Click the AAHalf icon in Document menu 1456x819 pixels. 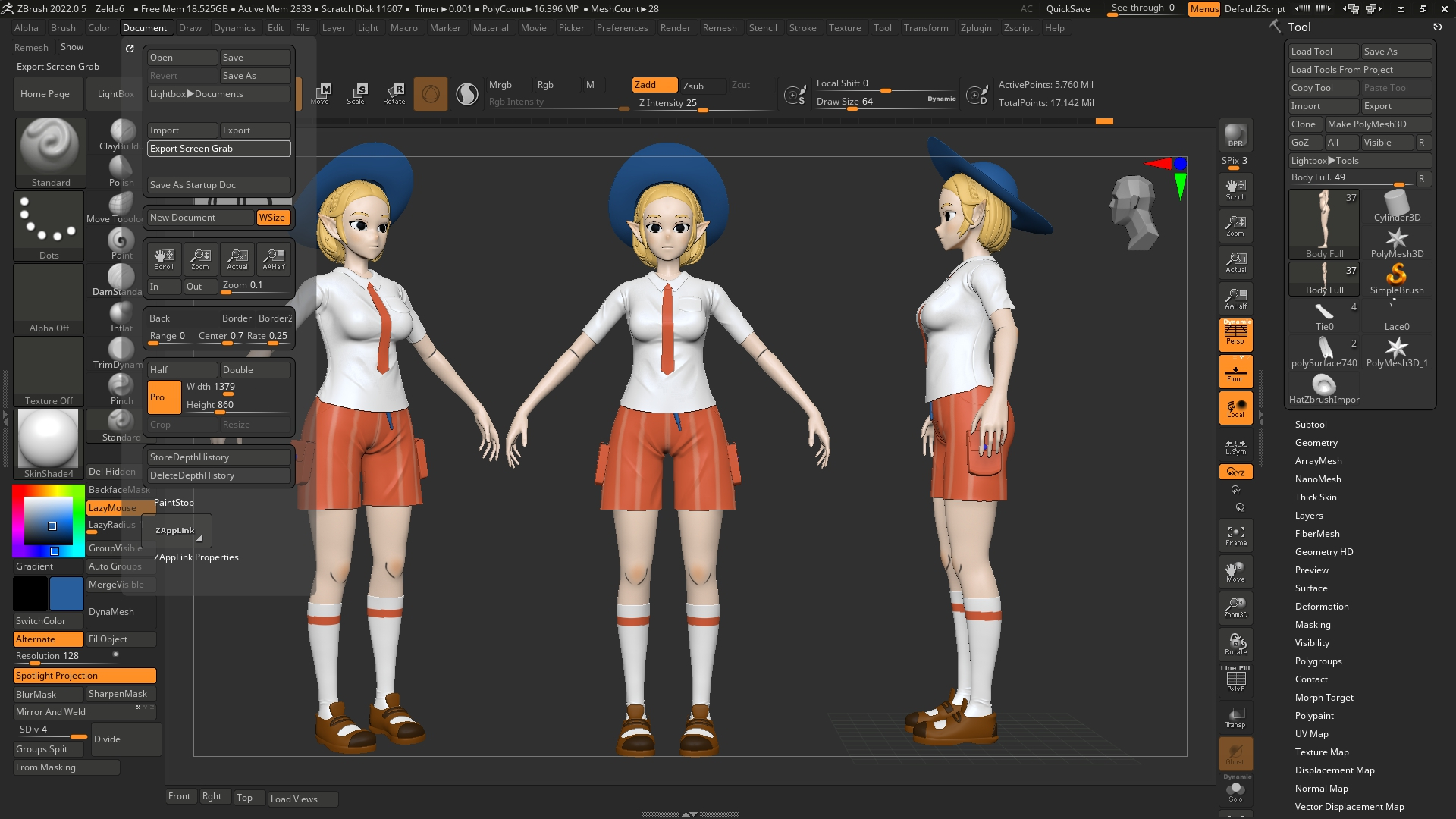(x=274, y=259)
